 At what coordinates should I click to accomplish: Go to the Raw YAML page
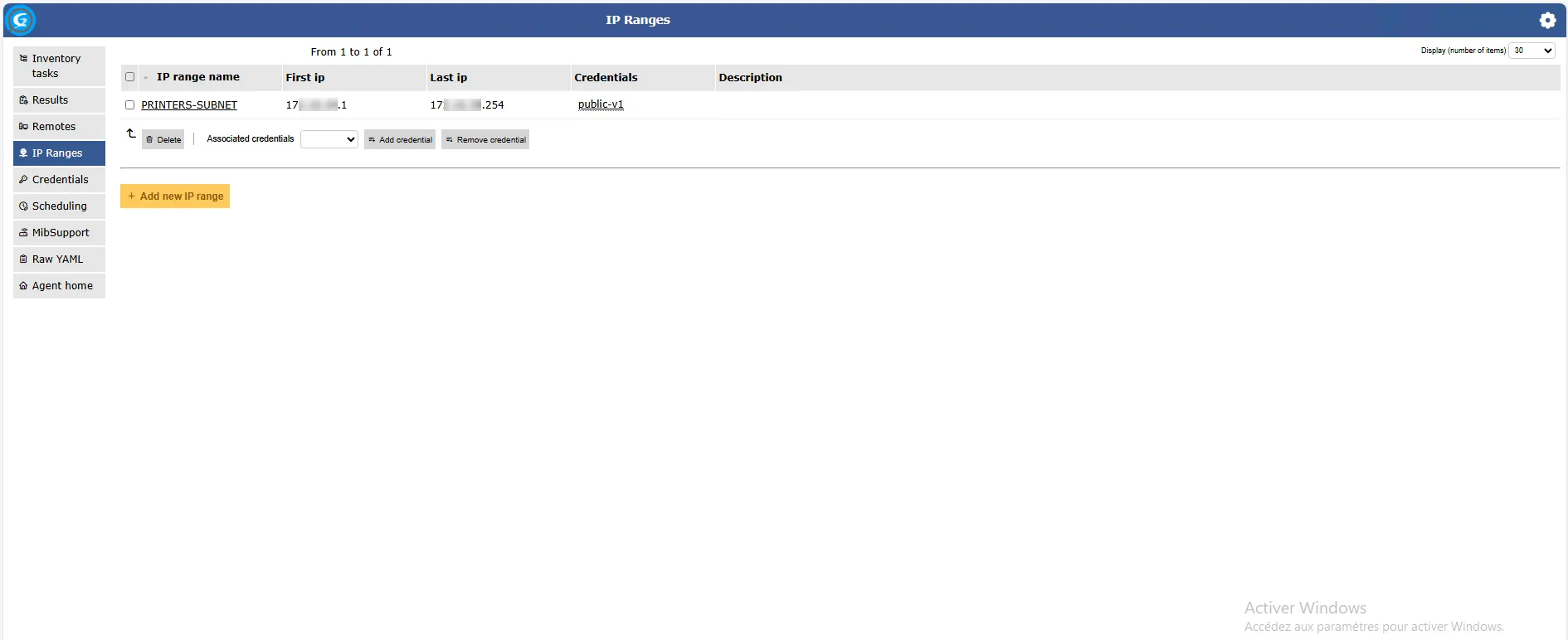point(57,259)
